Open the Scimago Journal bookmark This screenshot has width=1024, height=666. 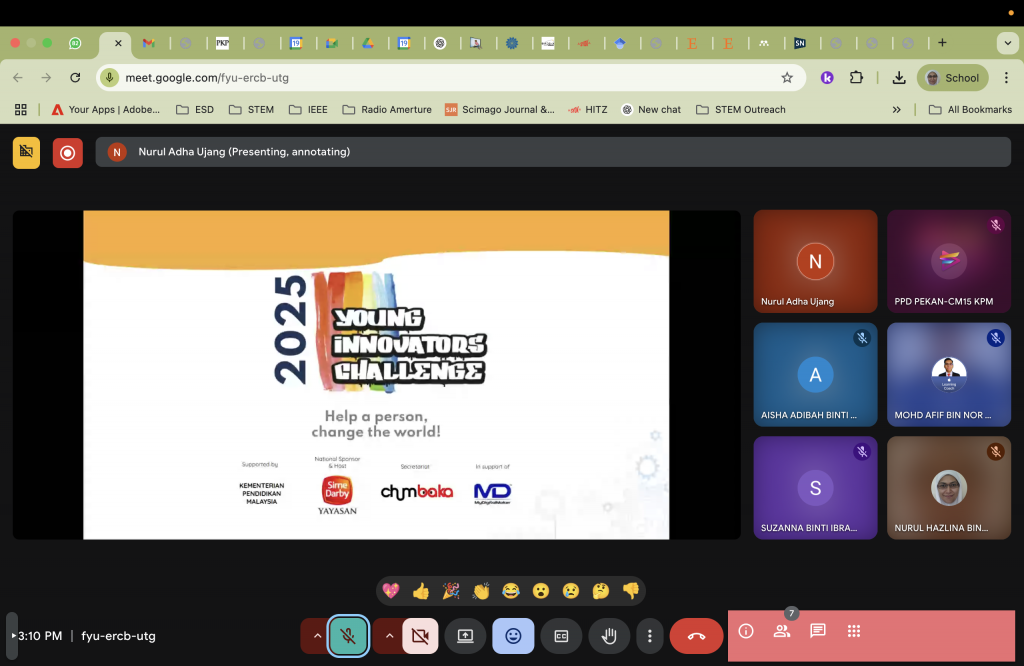pos(500,110)
